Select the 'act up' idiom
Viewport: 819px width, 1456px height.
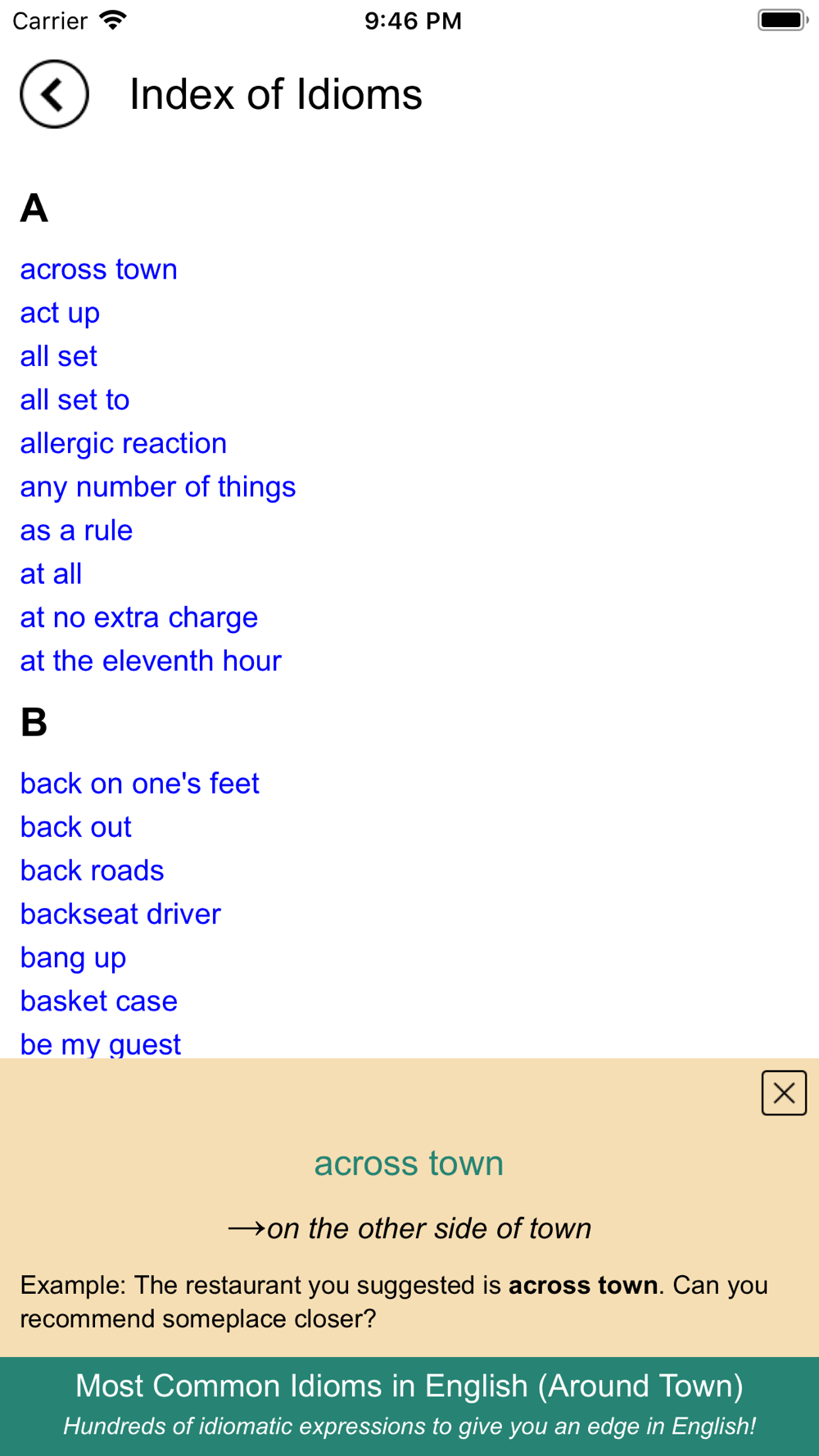click(x=60, y=313)
